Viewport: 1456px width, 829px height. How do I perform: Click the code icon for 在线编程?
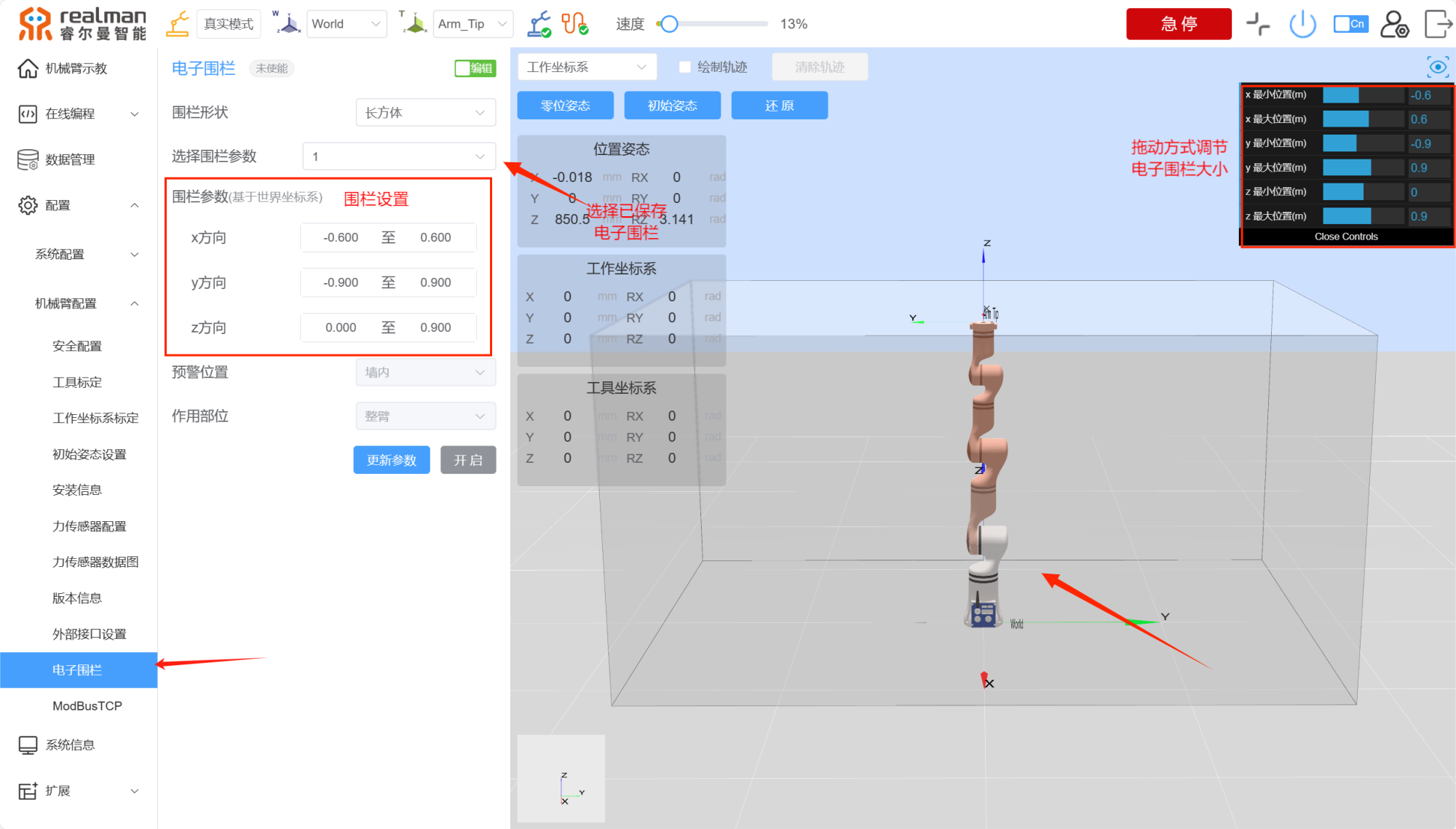[x=28, y=114]
